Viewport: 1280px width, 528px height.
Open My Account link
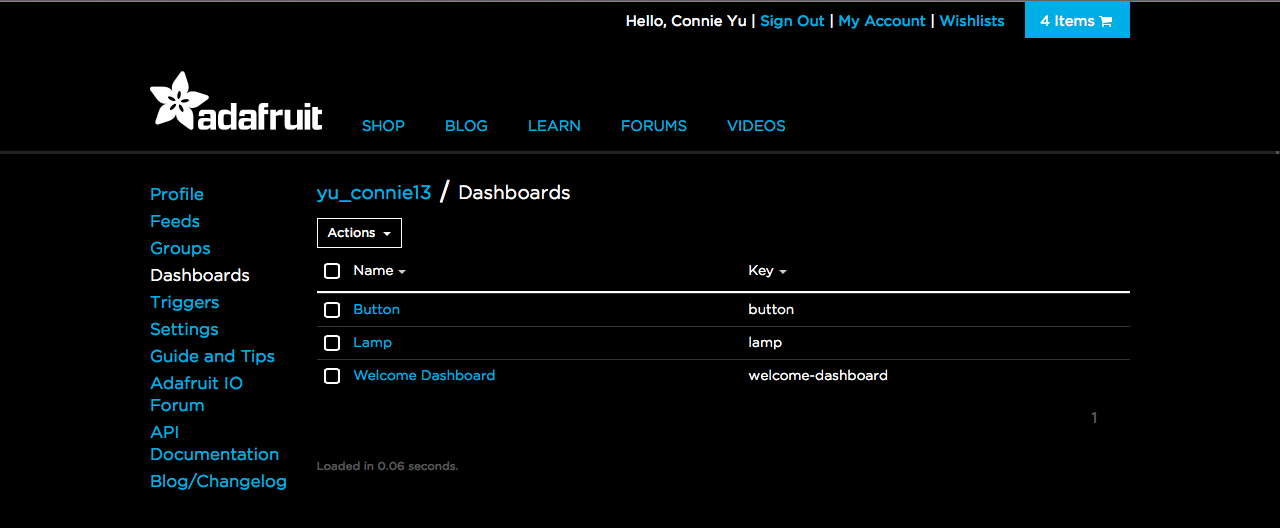point(882,21)
